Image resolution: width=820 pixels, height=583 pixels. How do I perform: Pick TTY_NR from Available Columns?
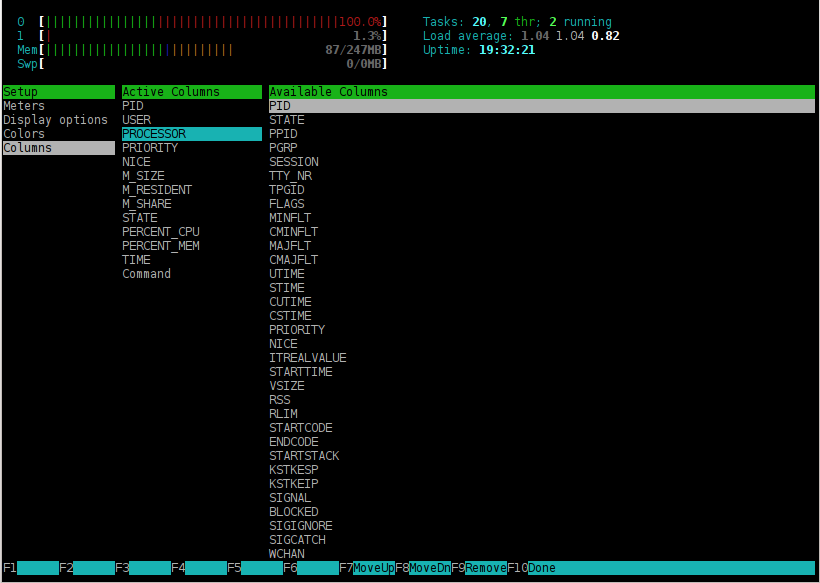click(x=291, y=176)
